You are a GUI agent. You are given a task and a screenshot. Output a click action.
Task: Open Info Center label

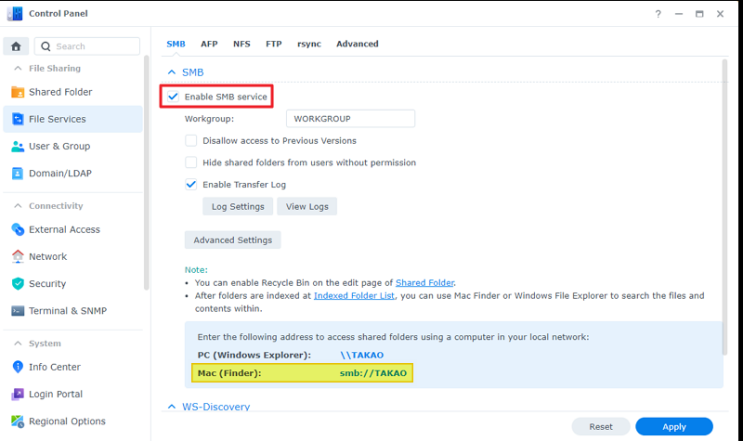click(54, 367)
